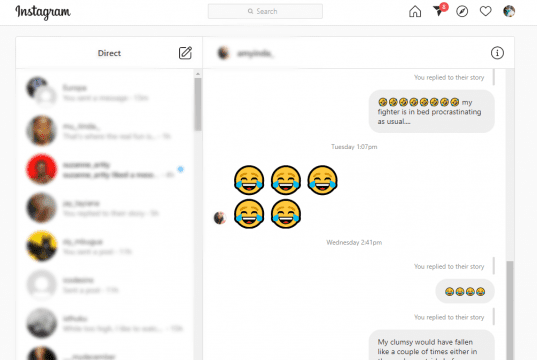
Task: Open conversation details info icon
Action: click(497, 53)
